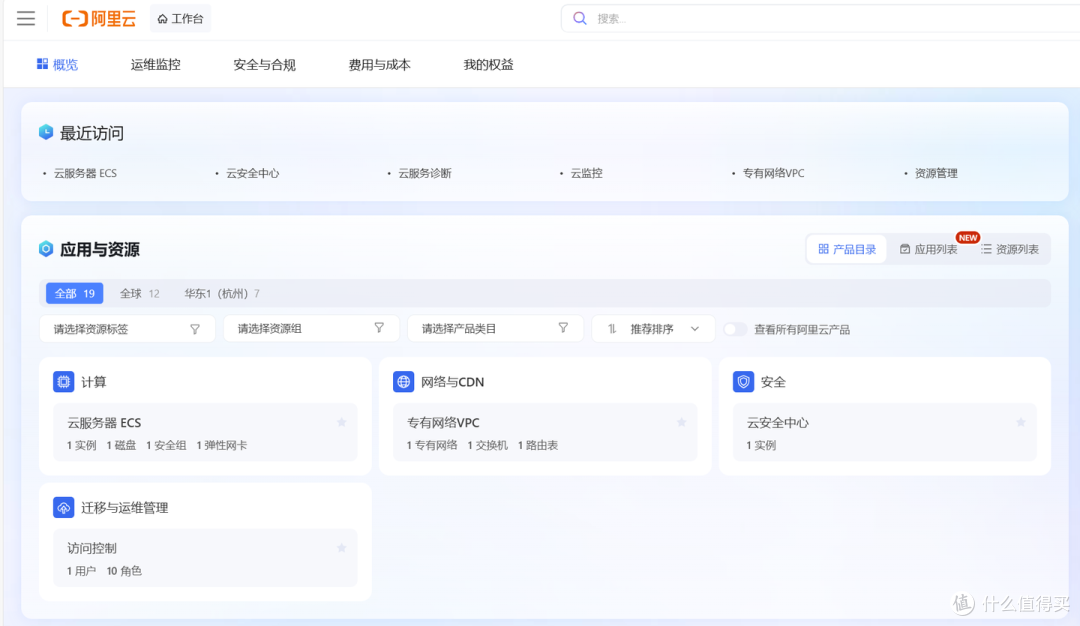Click '1 用户' under 访问控制
This screenshot has width=1080, height=626.
coord(81,571)
